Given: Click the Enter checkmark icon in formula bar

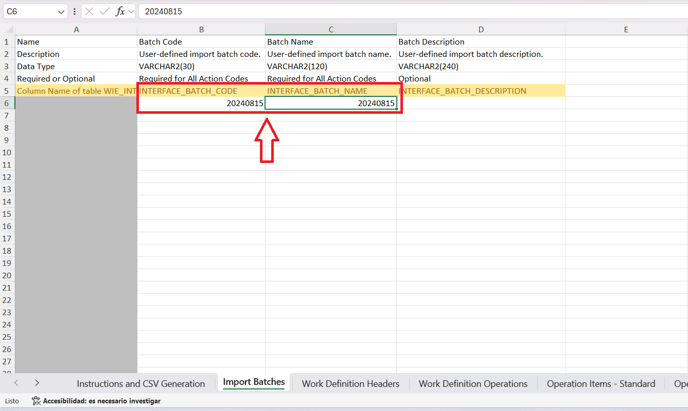Looking at the screenshot, I should 104,11.
